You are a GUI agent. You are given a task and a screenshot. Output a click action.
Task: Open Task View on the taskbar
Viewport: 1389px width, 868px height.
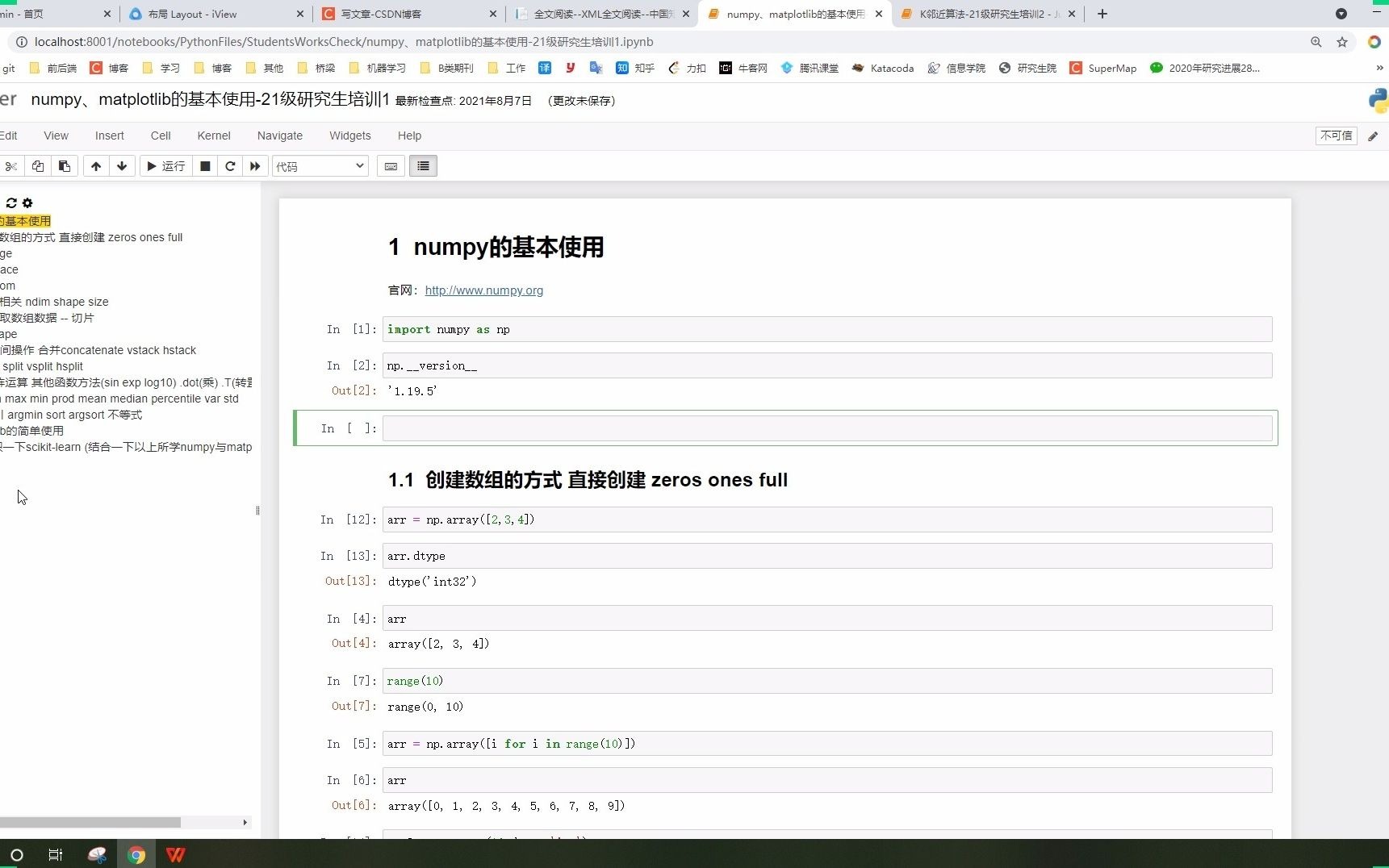tap(55, 855)
